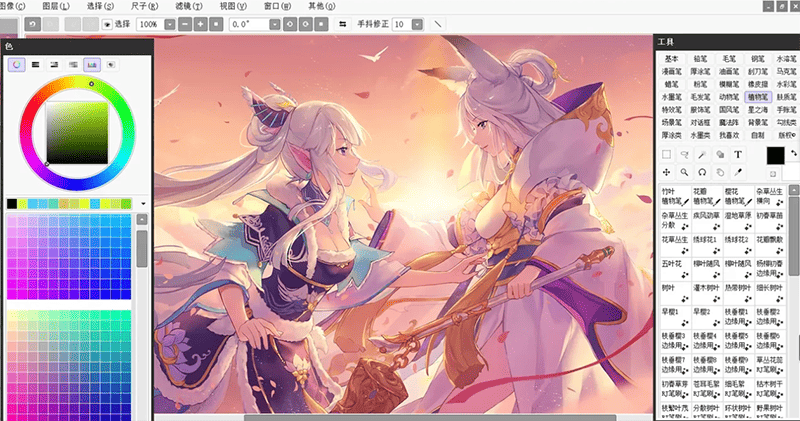
Task: Select the magic wand tool
Action: pyautogui.click(x=702, y=154)
